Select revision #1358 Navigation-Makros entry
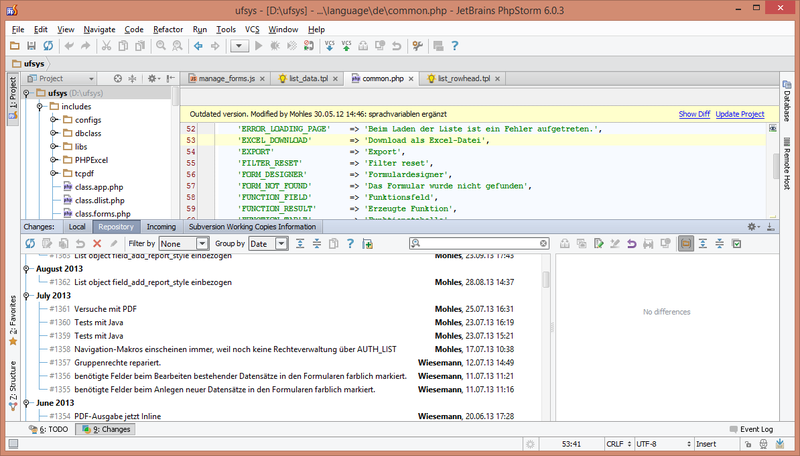The width and height of the screenshot is (800, 456). tap(282, 349)
